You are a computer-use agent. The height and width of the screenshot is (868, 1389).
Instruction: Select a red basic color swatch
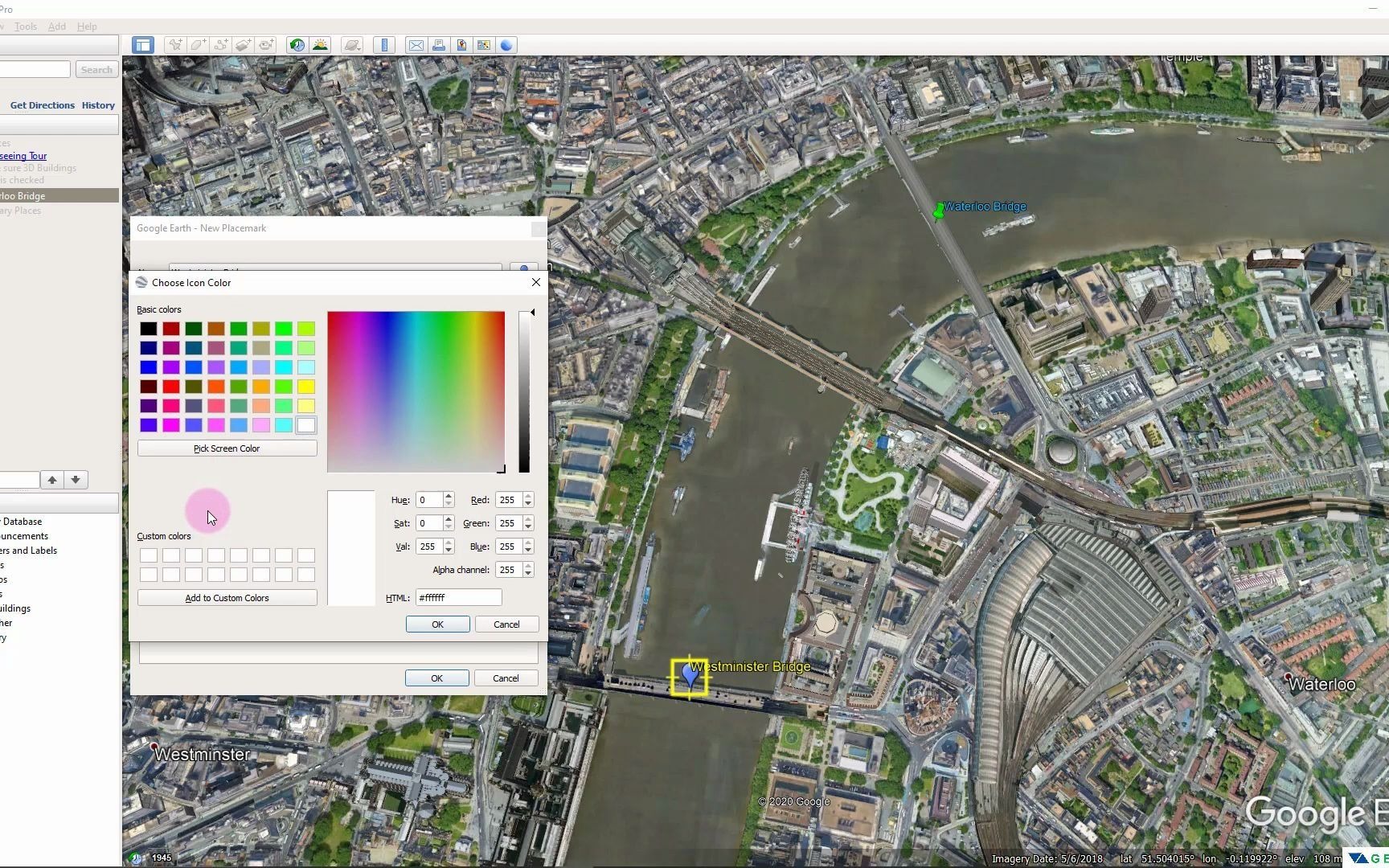171,329
